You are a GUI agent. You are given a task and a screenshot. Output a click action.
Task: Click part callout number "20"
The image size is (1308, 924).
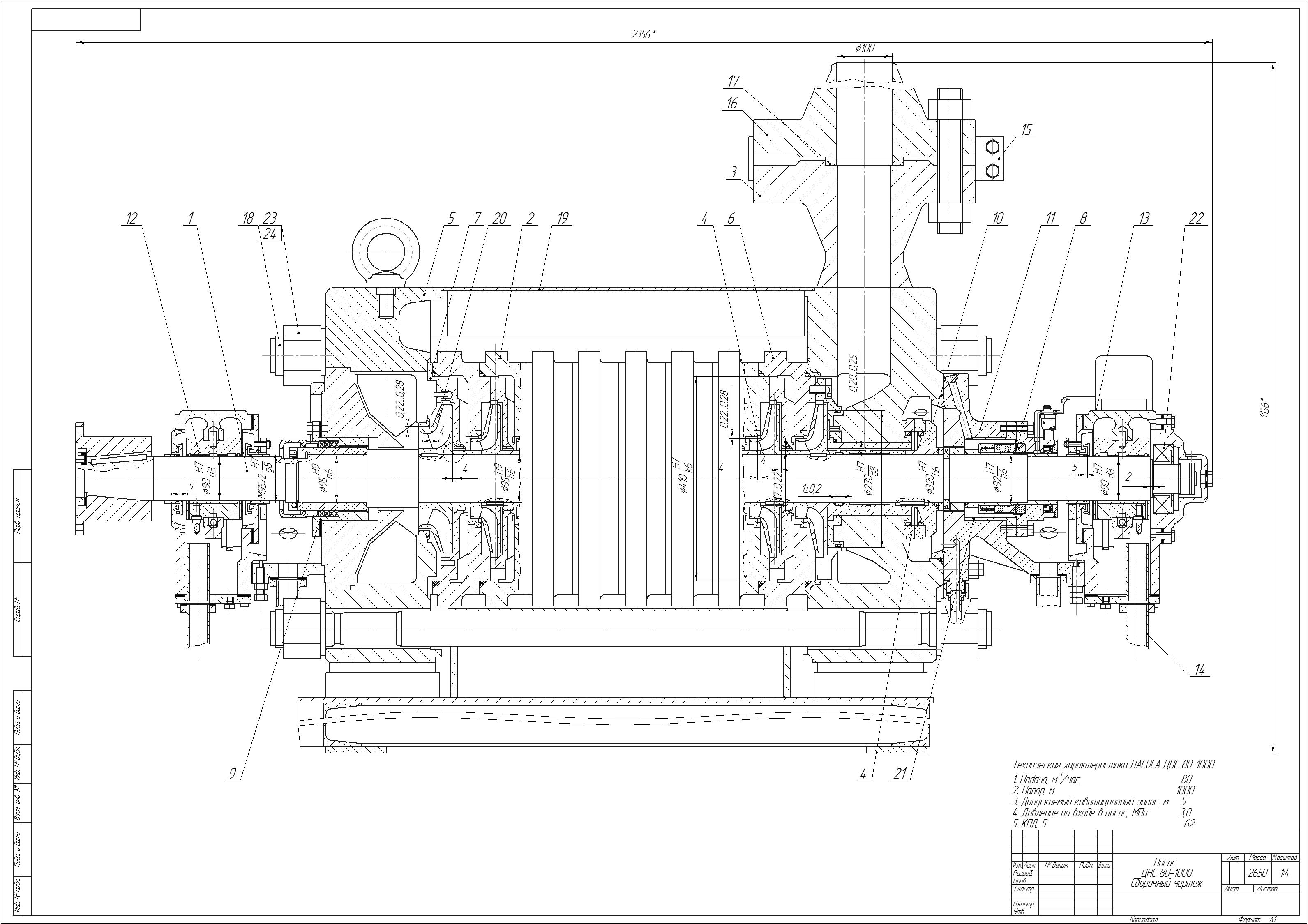tap(500, 218)
